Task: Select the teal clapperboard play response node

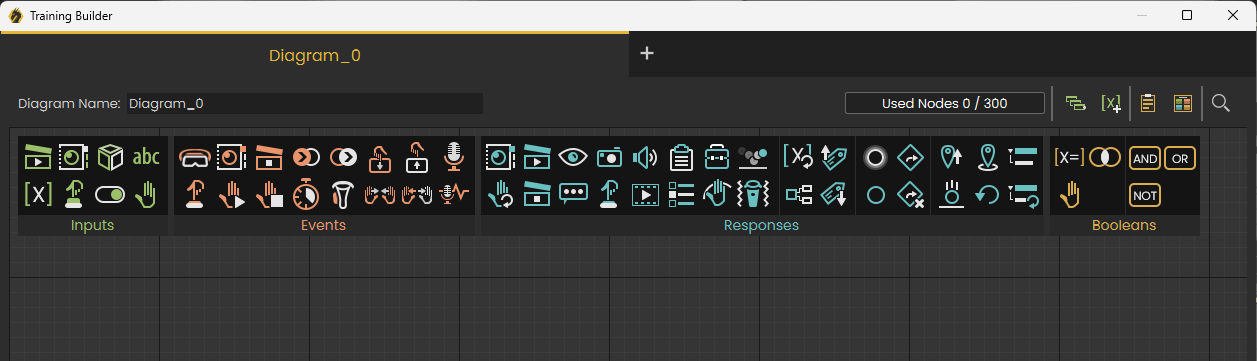Action: point(536,157)
